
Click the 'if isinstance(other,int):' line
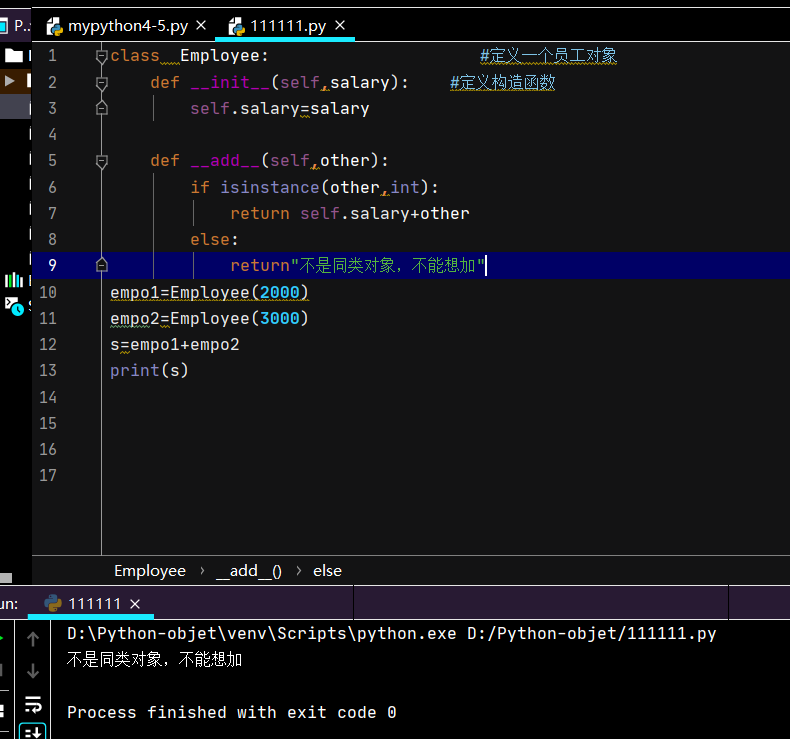(314, 187)
